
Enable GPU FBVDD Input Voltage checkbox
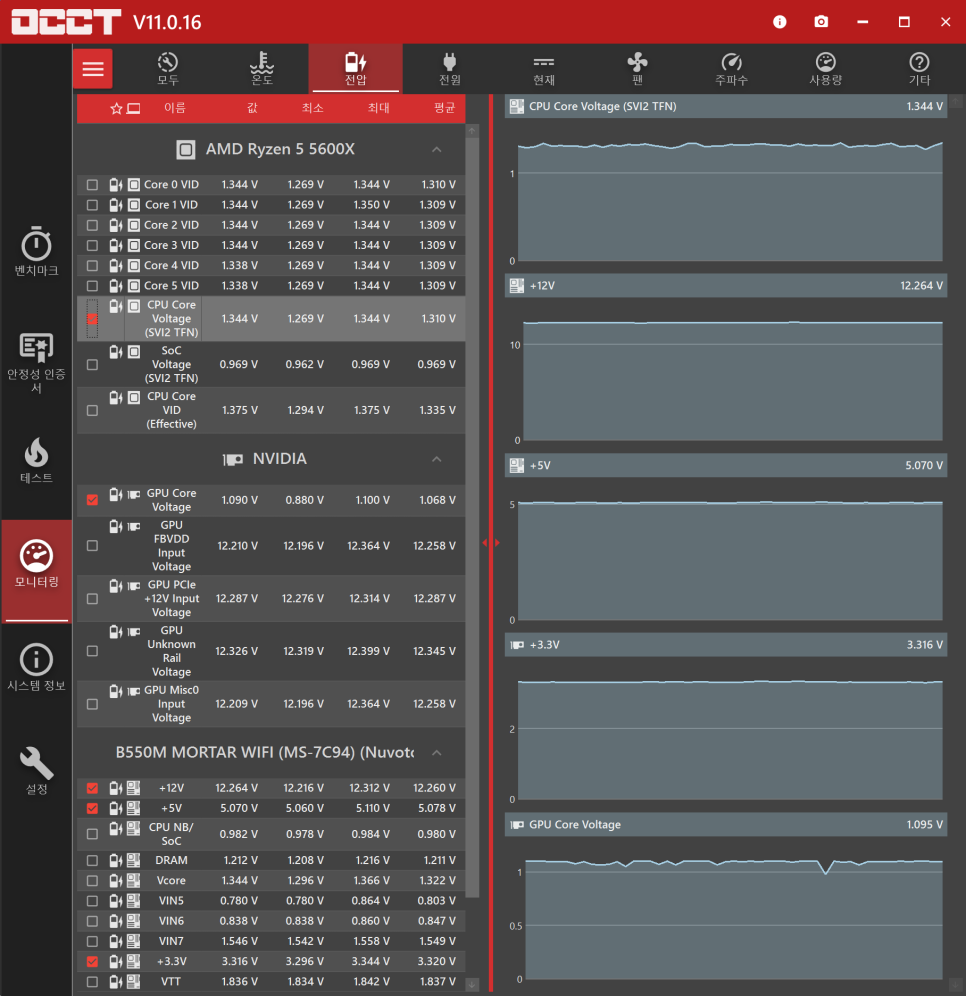click(x=92, y=546)
